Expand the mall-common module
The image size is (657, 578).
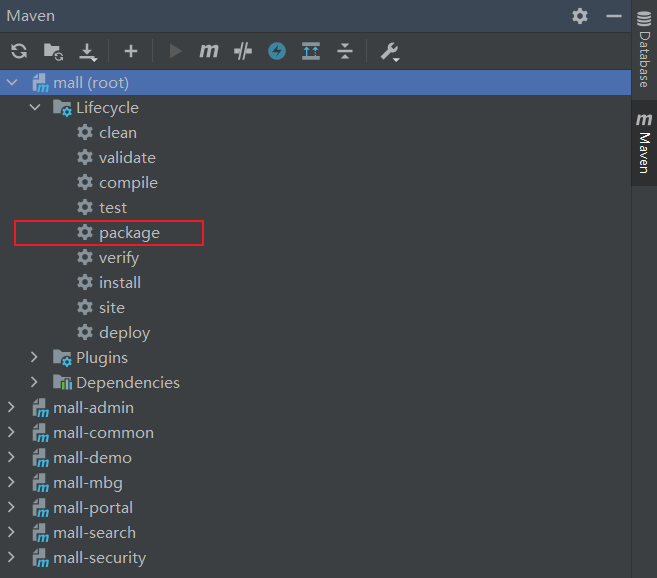[11, 433]
